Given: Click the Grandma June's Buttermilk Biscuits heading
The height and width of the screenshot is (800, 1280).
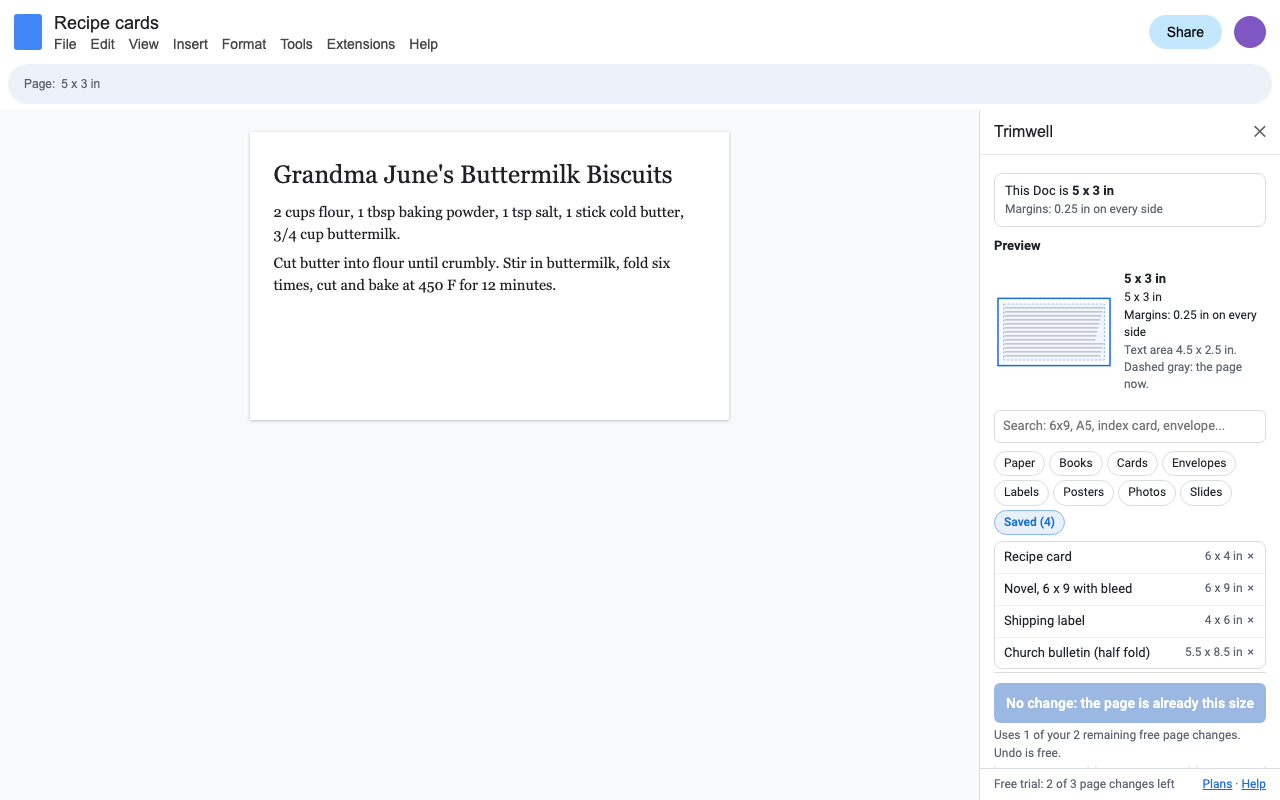Looking at the screenshot, I should pyautogui.click(x=473, y=175).
